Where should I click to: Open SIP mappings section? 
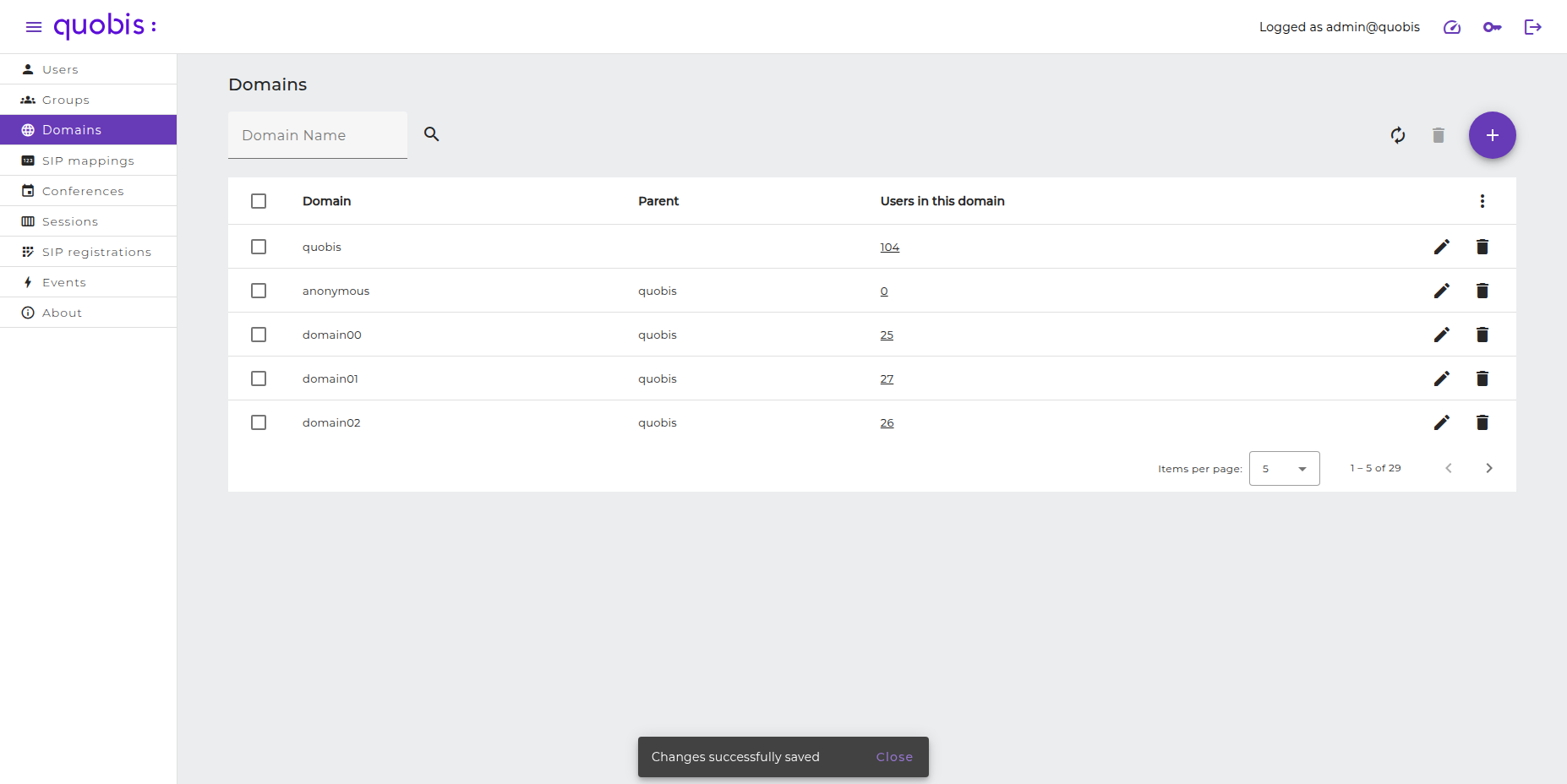coord(88,161)
